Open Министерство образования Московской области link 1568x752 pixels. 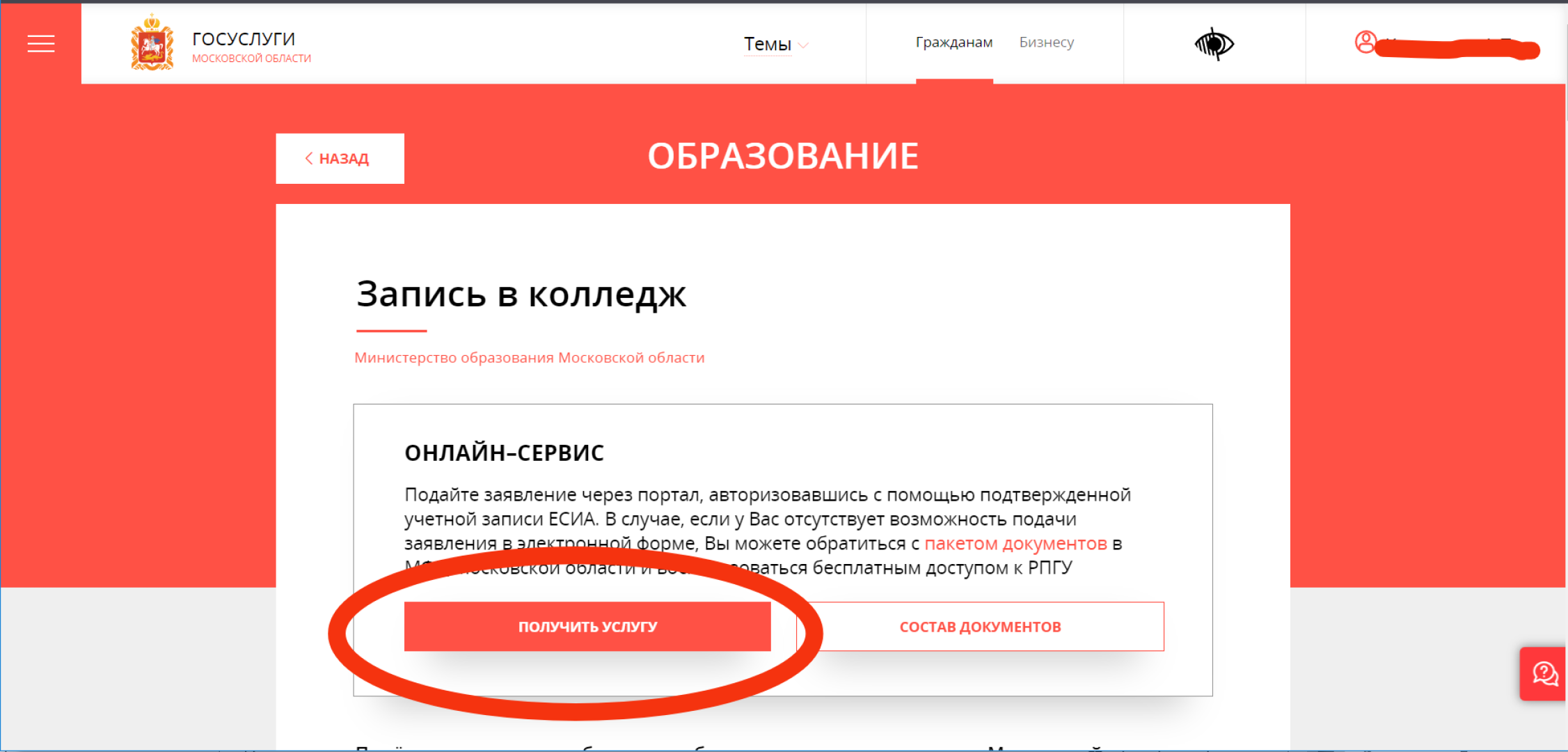(x=530, y=357)
